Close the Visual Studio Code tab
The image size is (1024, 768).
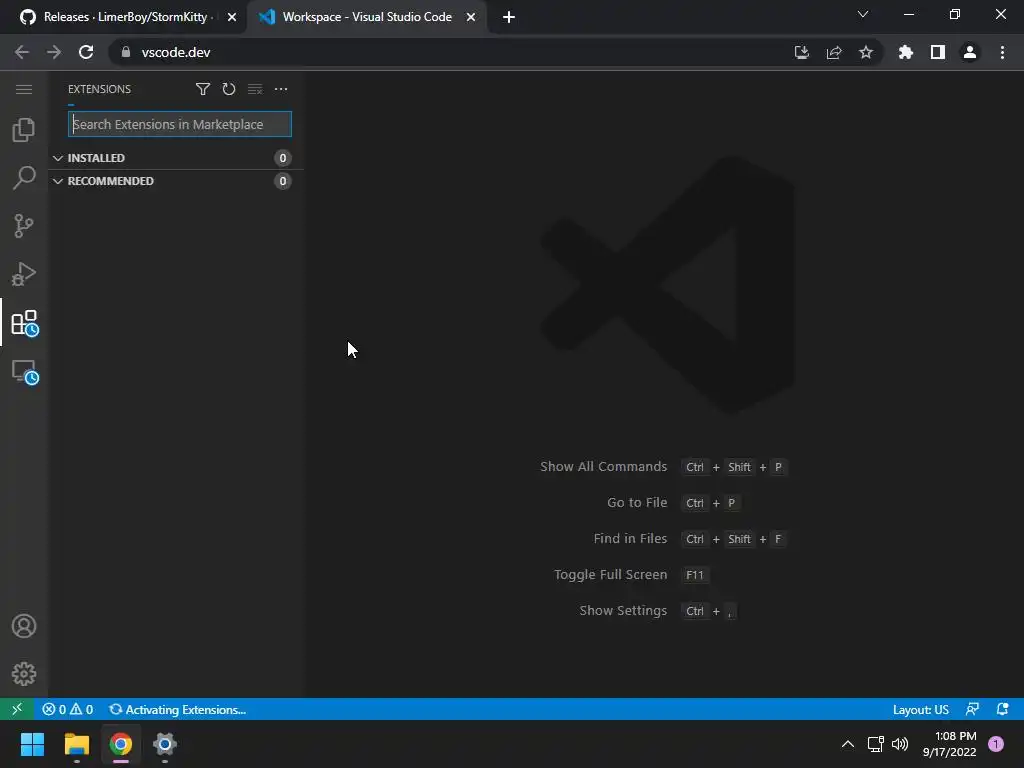(x=471, y=17)
